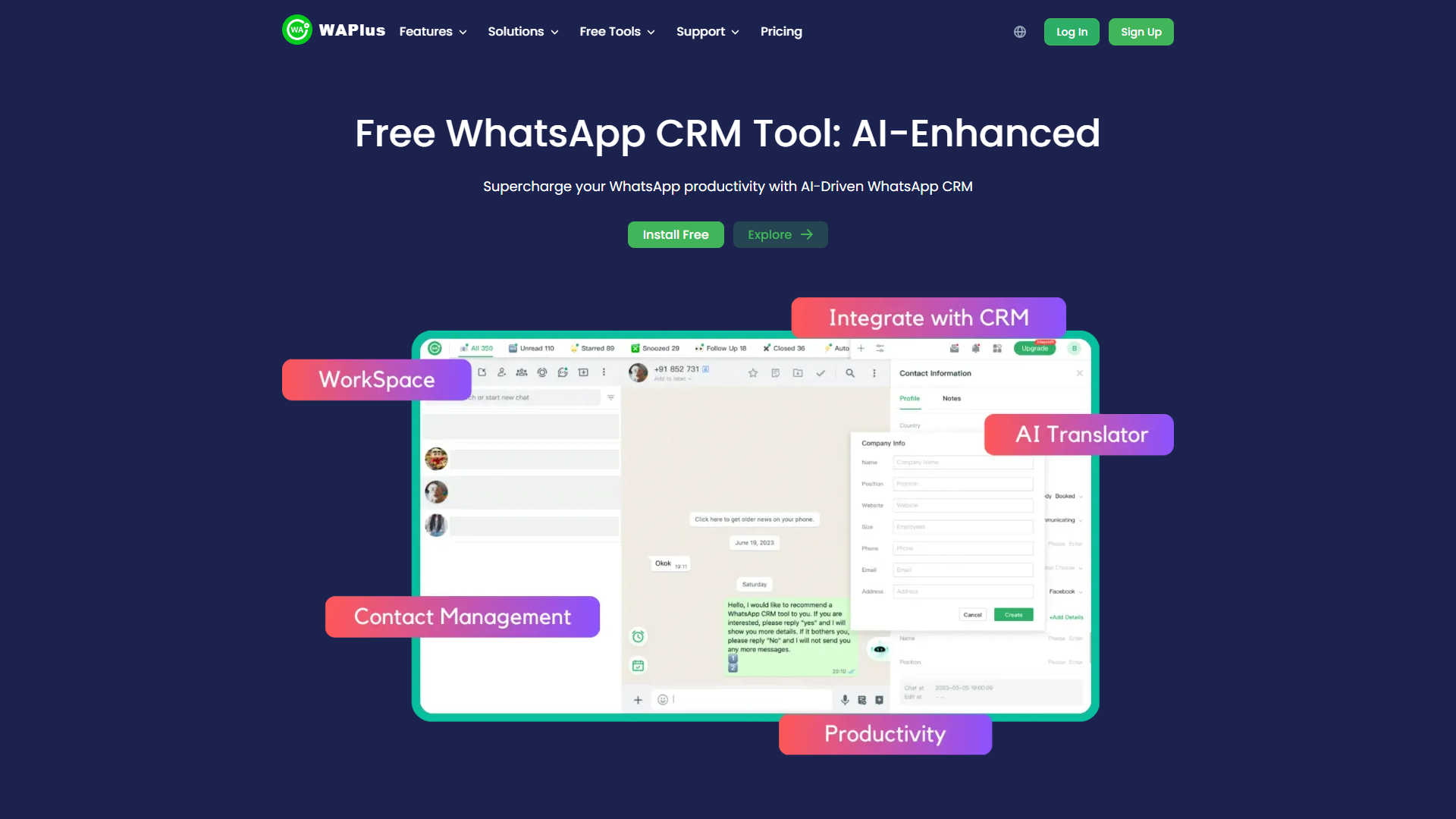Image resolution: width=1456 pixels, height=819 pixels.
Task: Click the Install Free button
Action: point(675,234)
